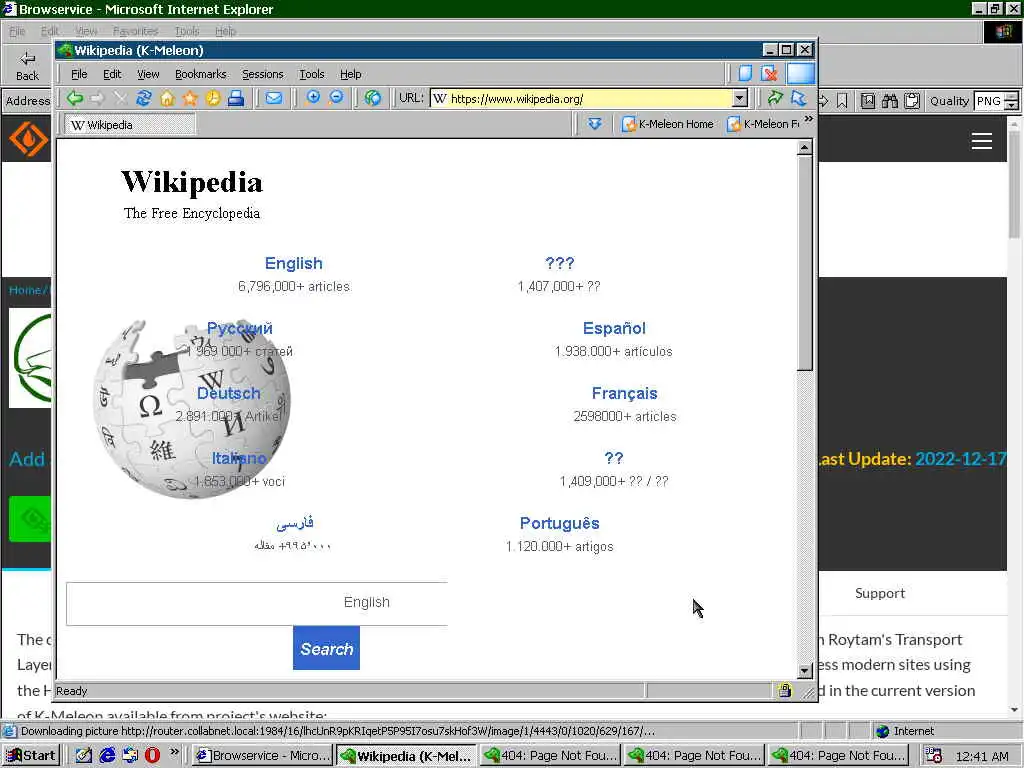Click the globe icon beside URL label
The image size is (1024, 768).
pos(373,99)
